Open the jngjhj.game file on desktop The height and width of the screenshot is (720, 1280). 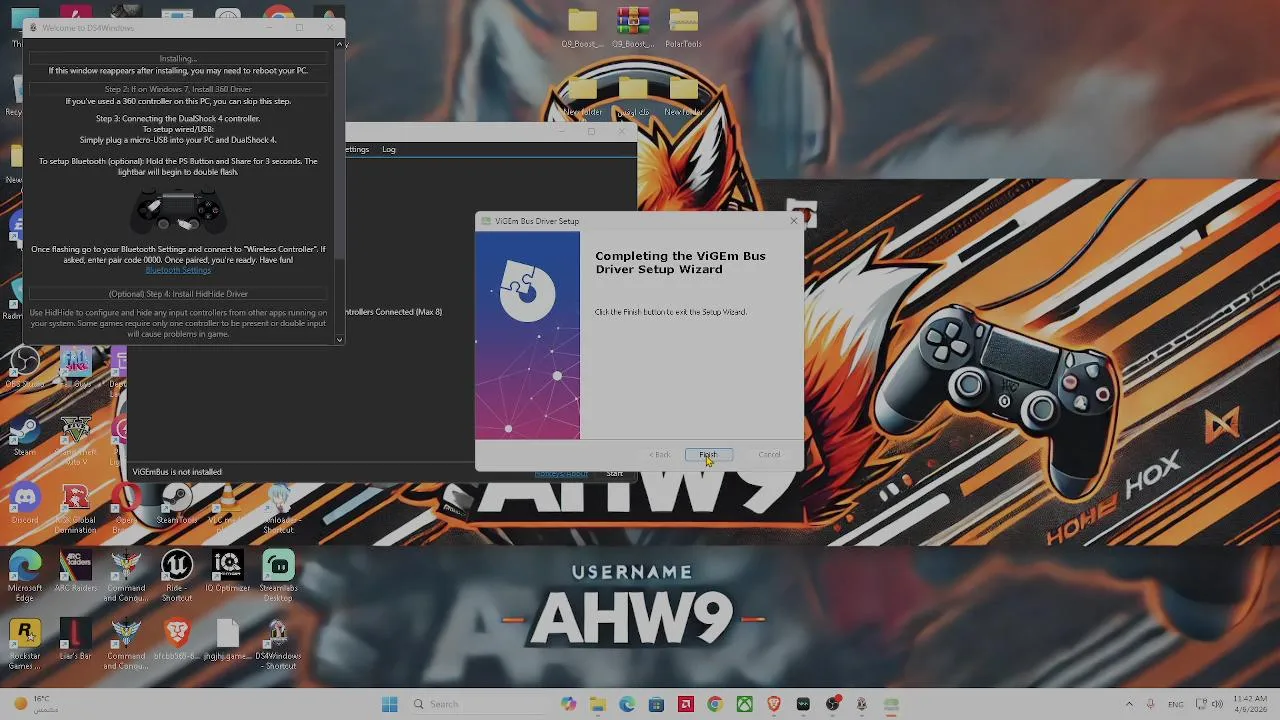(228, 640)
